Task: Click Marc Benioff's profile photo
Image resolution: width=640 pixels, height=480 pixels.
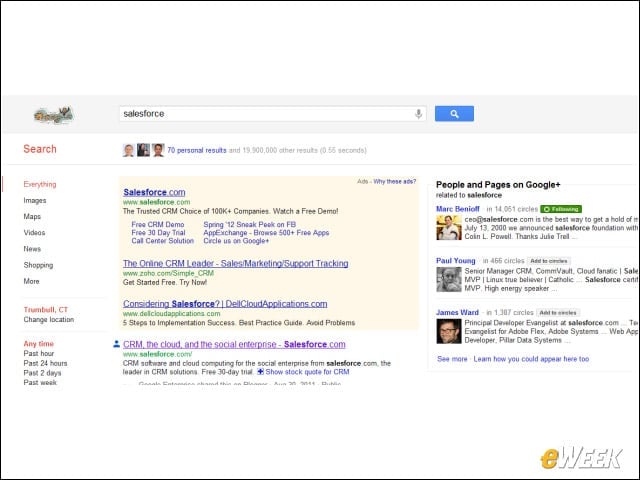Action: coord(449,227)
